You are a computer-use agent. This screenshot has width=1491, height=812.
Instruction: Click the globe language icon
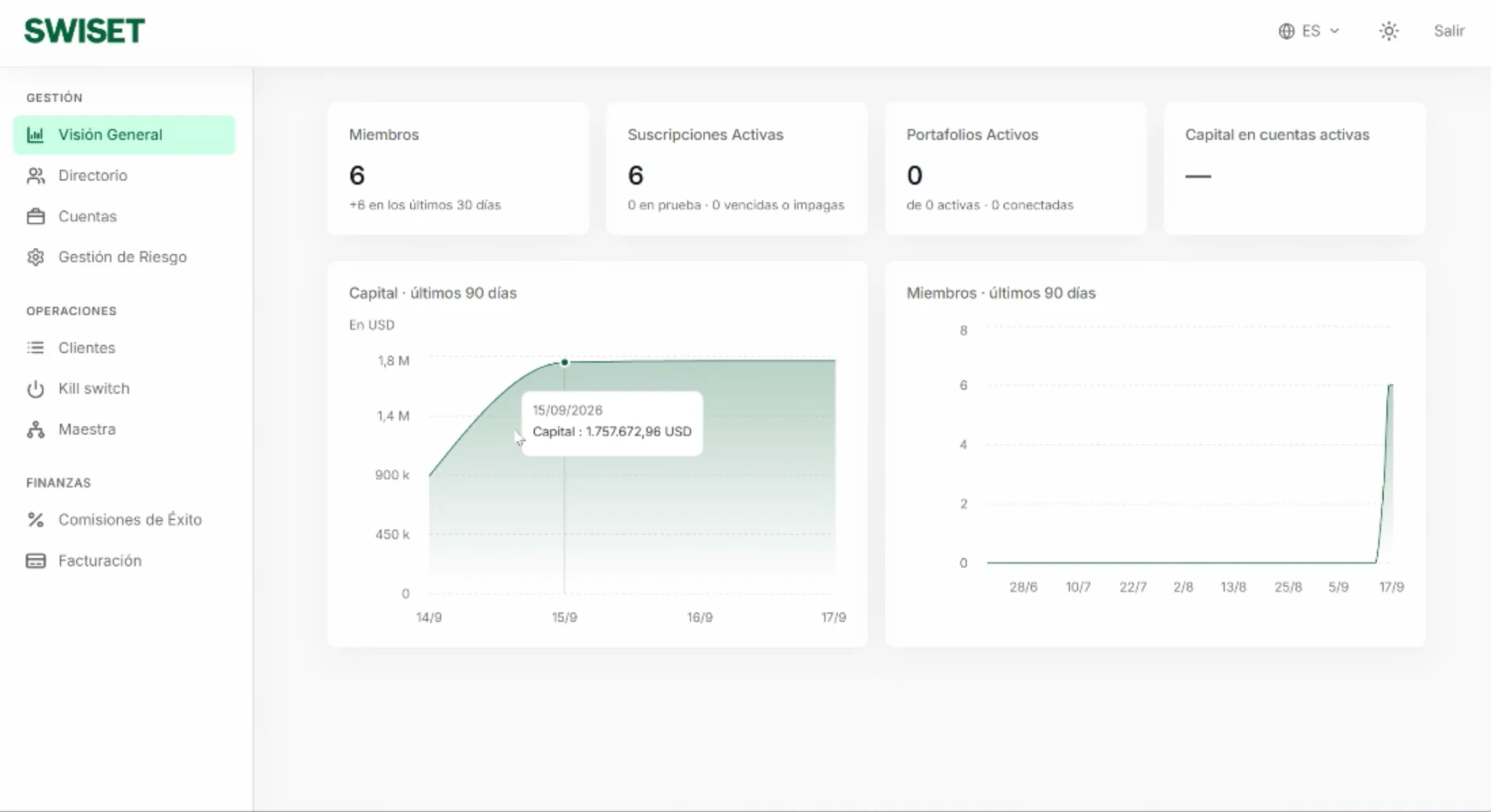[x=1287, y=31]
